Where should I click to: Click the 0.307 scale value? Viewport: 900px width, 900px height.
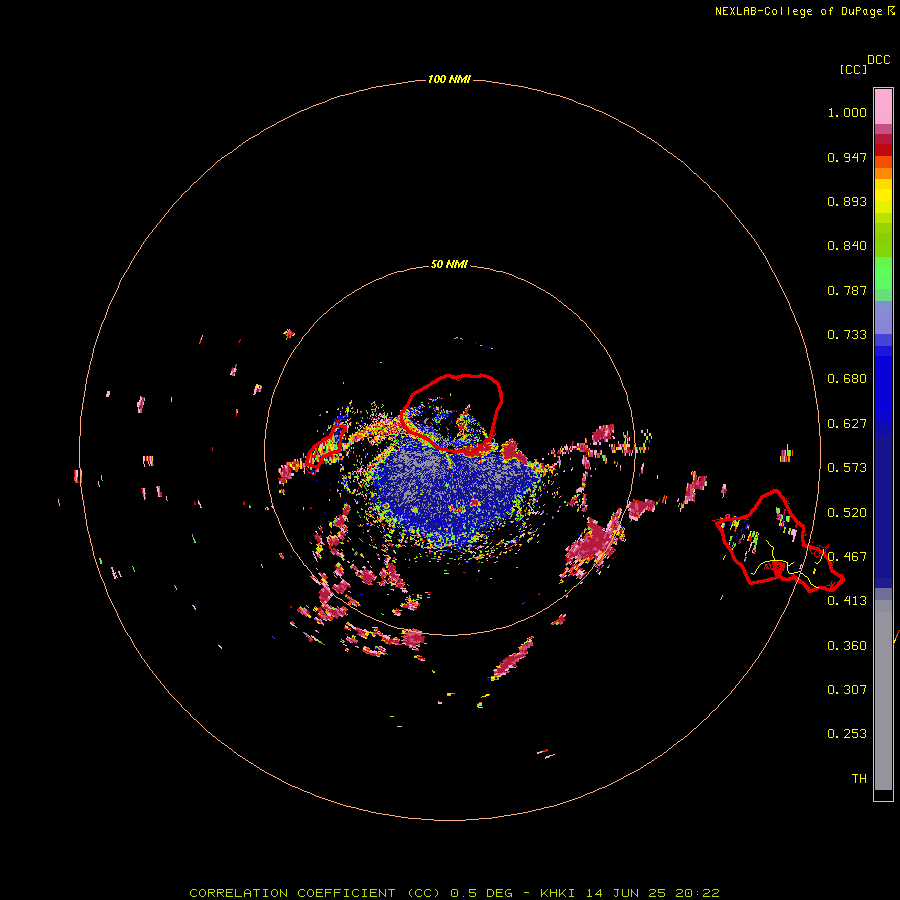[847, 690]
